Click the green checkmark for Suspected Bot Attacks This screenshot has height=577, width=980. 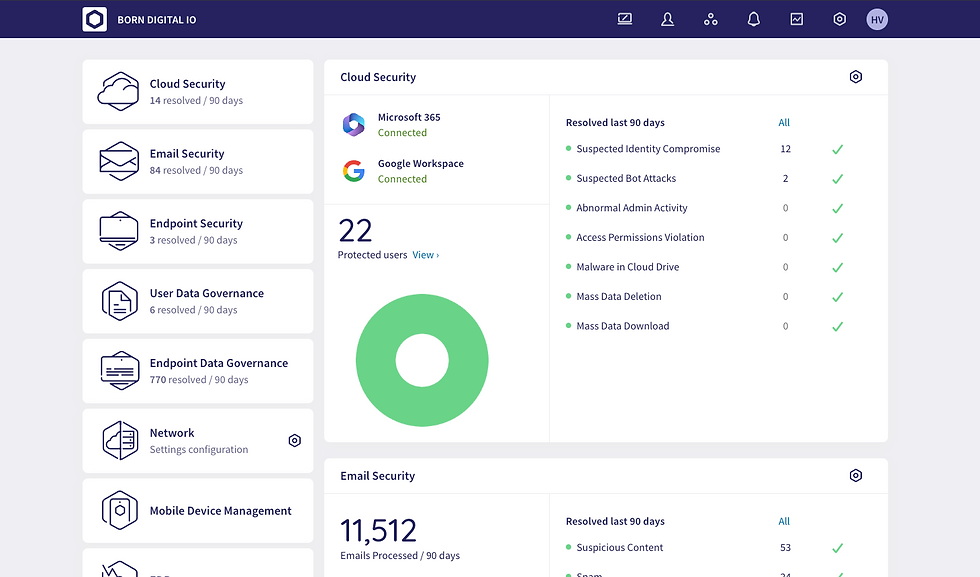pos(838,179)
